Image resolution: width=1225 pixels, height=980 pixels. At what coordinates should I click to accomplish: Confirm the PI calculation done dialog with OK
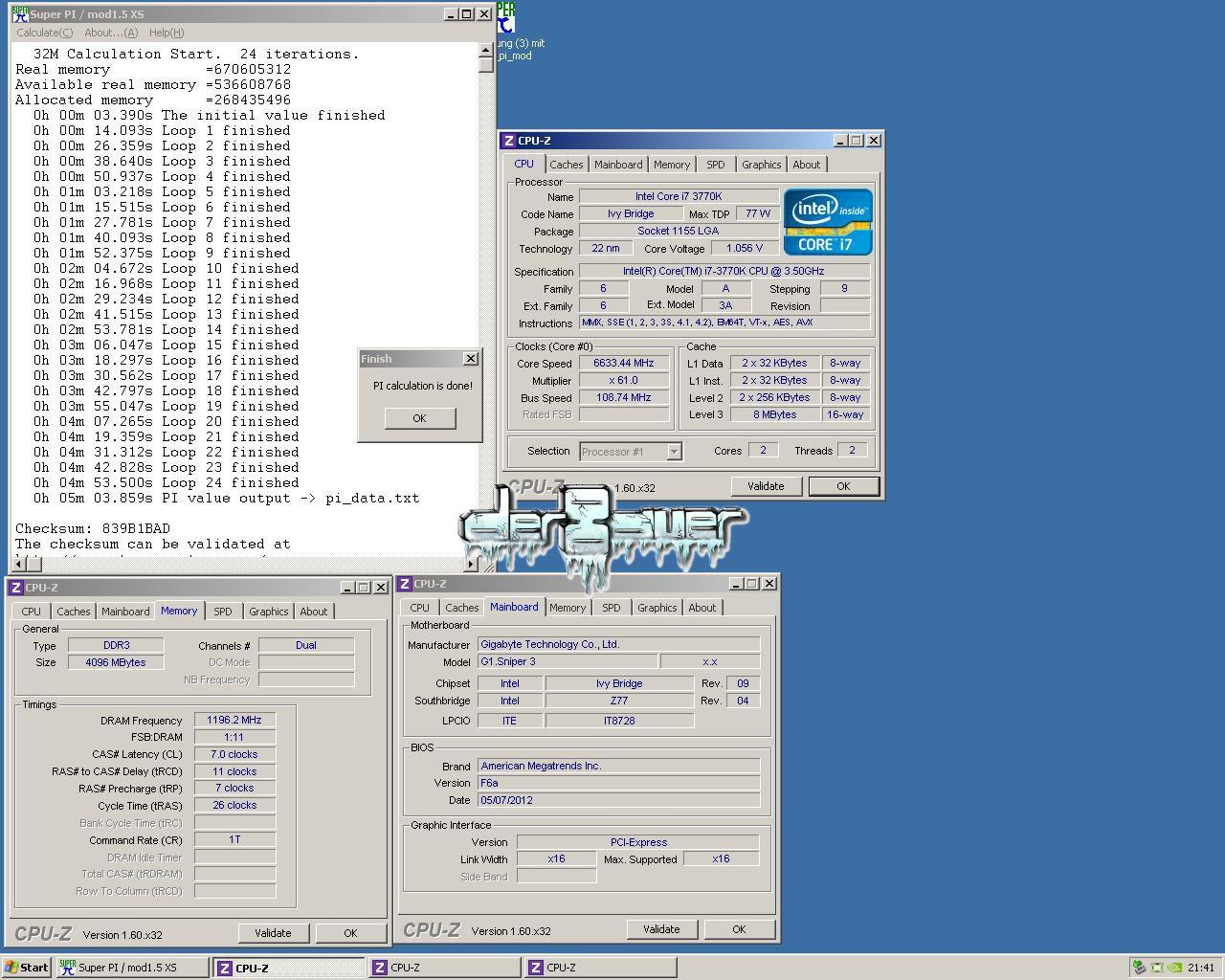(x=419, y=418)
